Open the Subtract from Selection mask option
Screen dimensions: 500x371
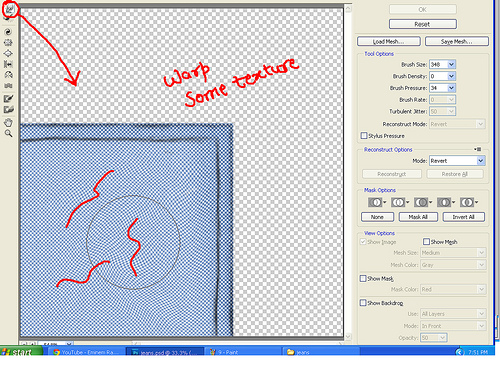click(423, 202)
